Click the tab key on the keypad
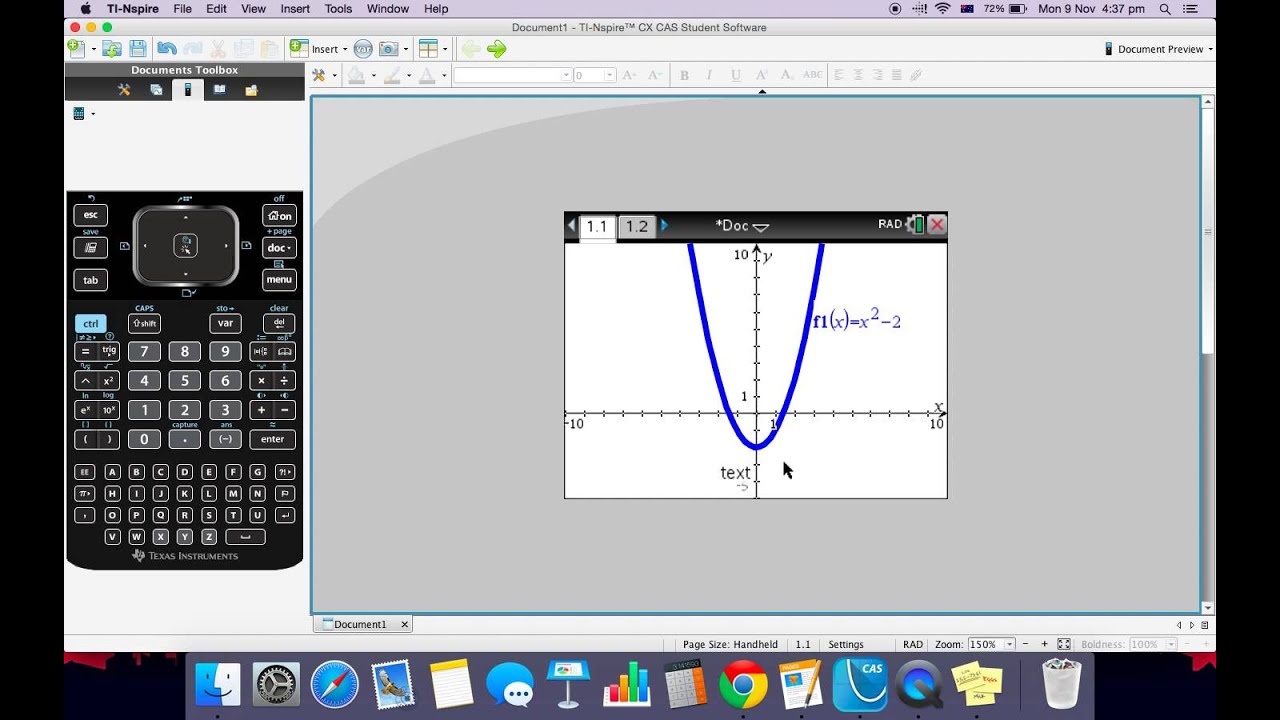Image resolution: width=1280 pixels, height=720 pixels. pos(90,279)
